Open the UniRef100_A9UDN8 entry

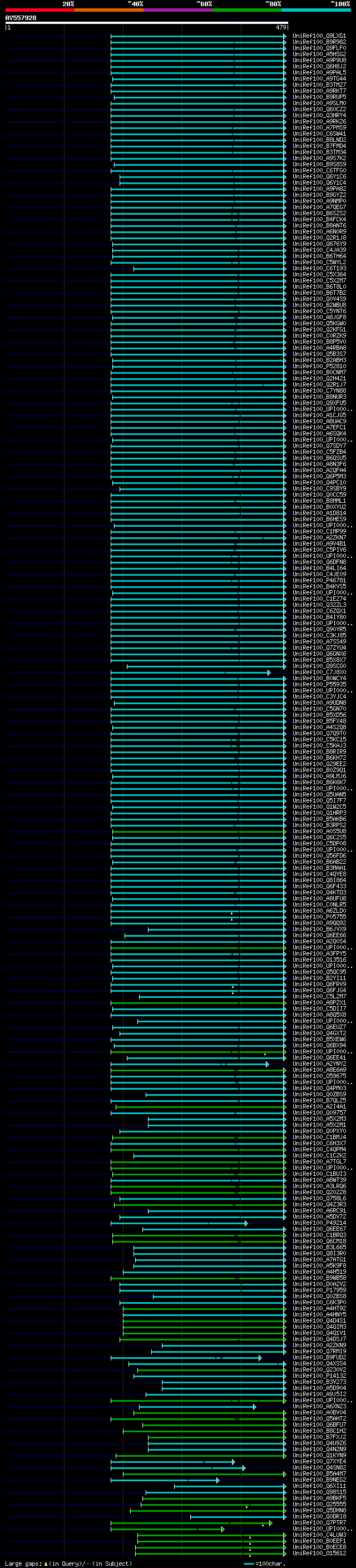(x=319, y=703)
